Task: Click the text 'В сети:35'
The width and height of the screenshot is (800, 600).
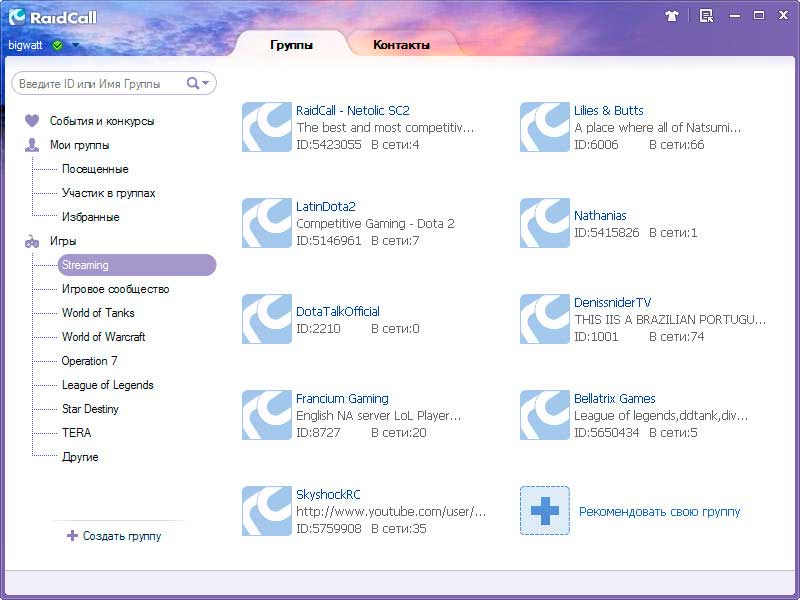Action: coord(398,528)
